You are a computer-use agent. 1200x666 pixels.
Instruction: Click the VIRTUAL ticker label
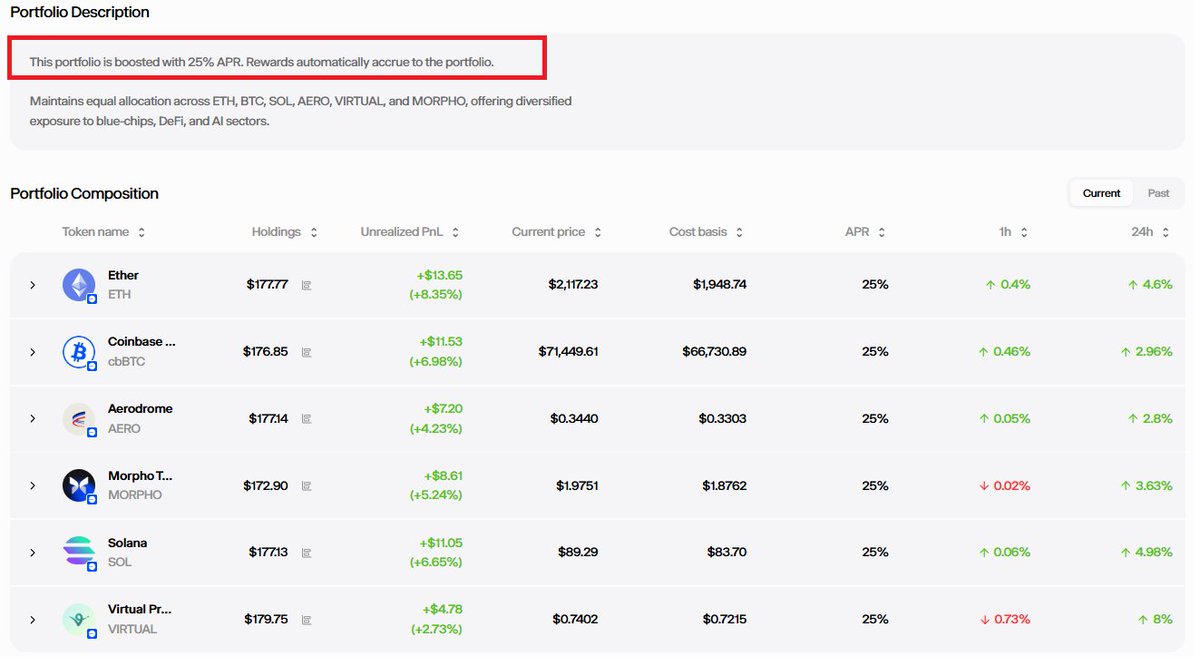(x=132, y=629)
